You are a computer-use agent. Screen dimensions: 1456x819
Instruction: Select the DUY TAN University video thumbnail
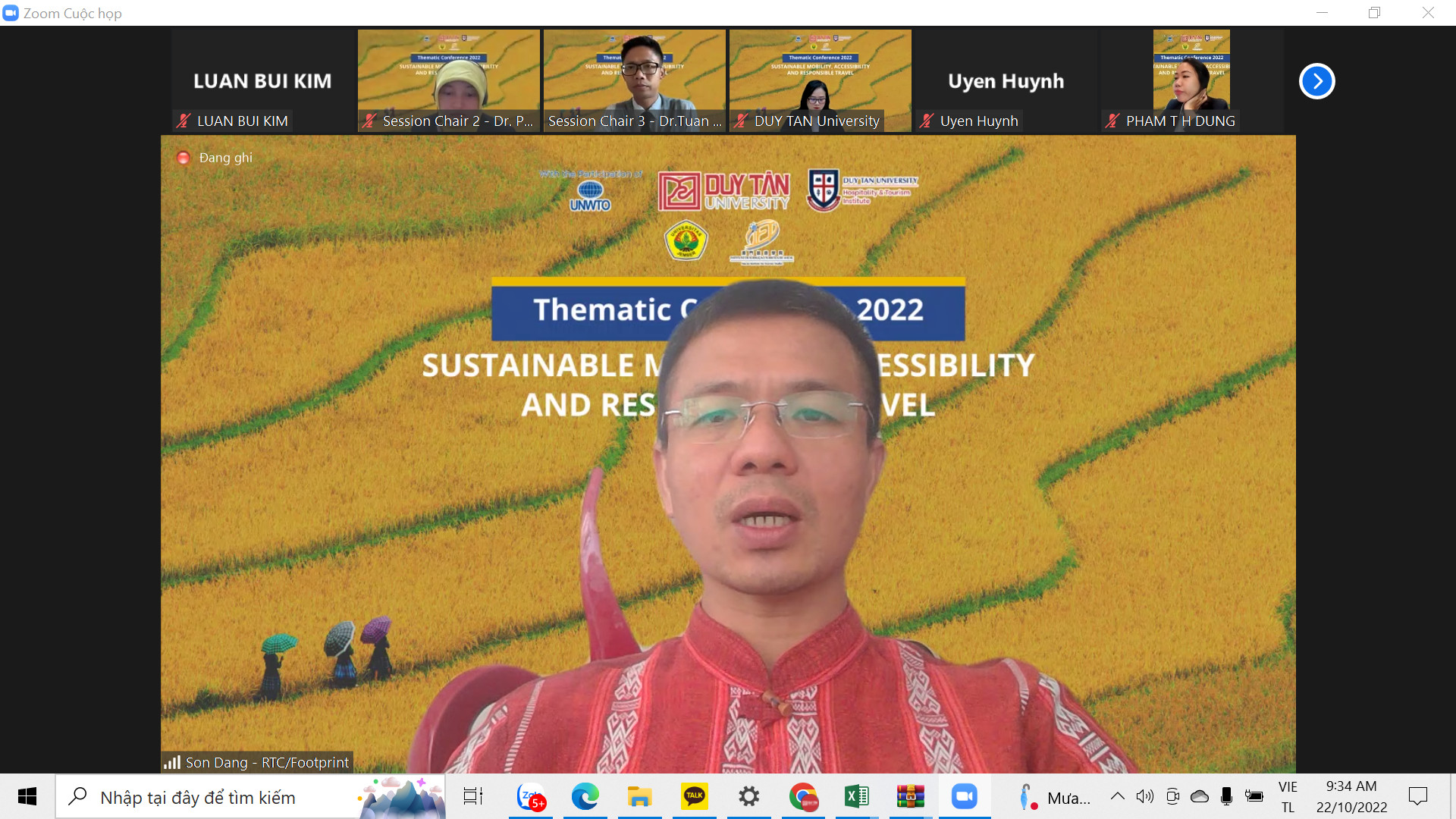click(x=820, y=80)
